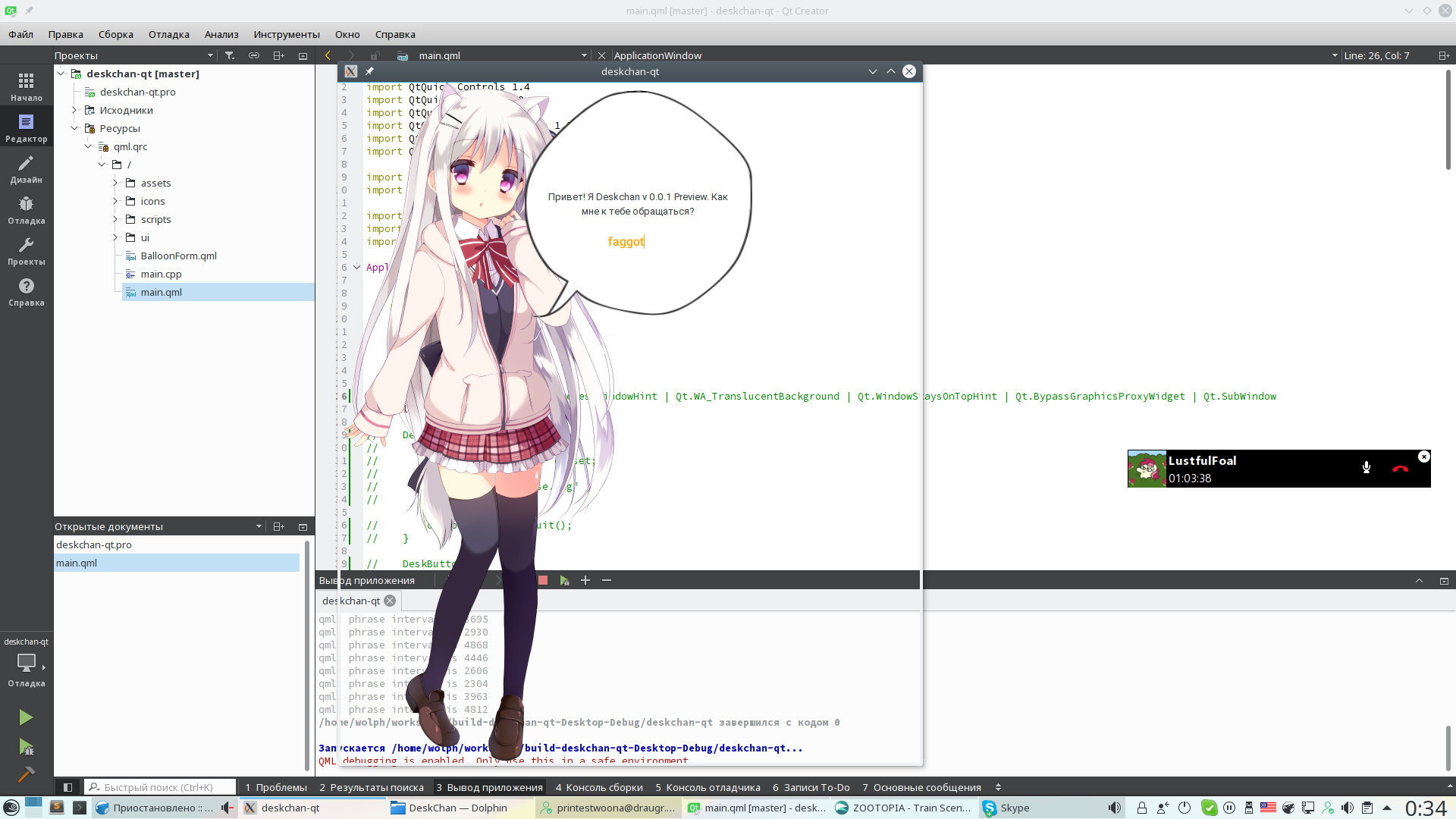Toggle the left sidebar visibility
Image resolution: width=1456 pixels, height=819 pixels.
coord(67,787)
